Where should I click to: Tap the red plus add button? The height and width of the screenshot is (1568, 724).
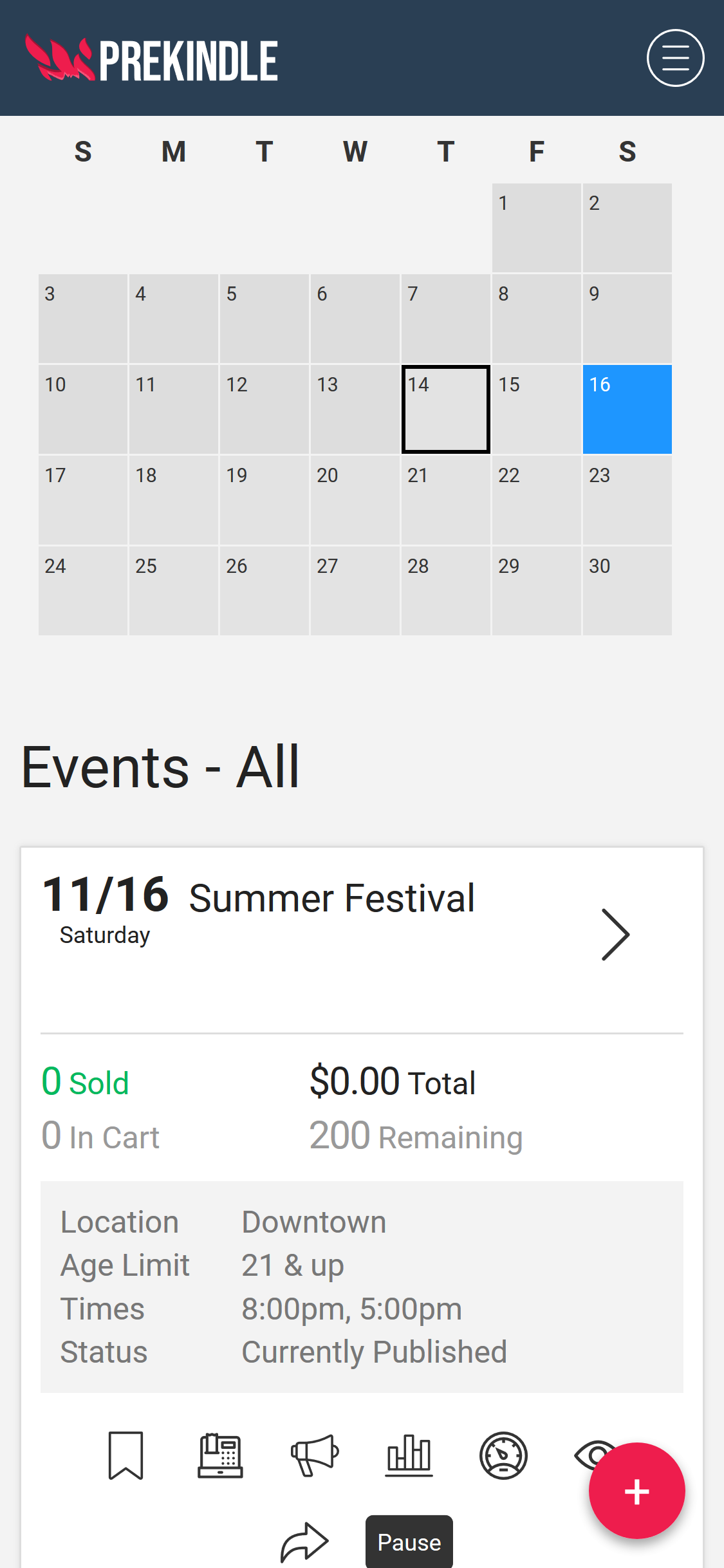[x=636, y=1491]
